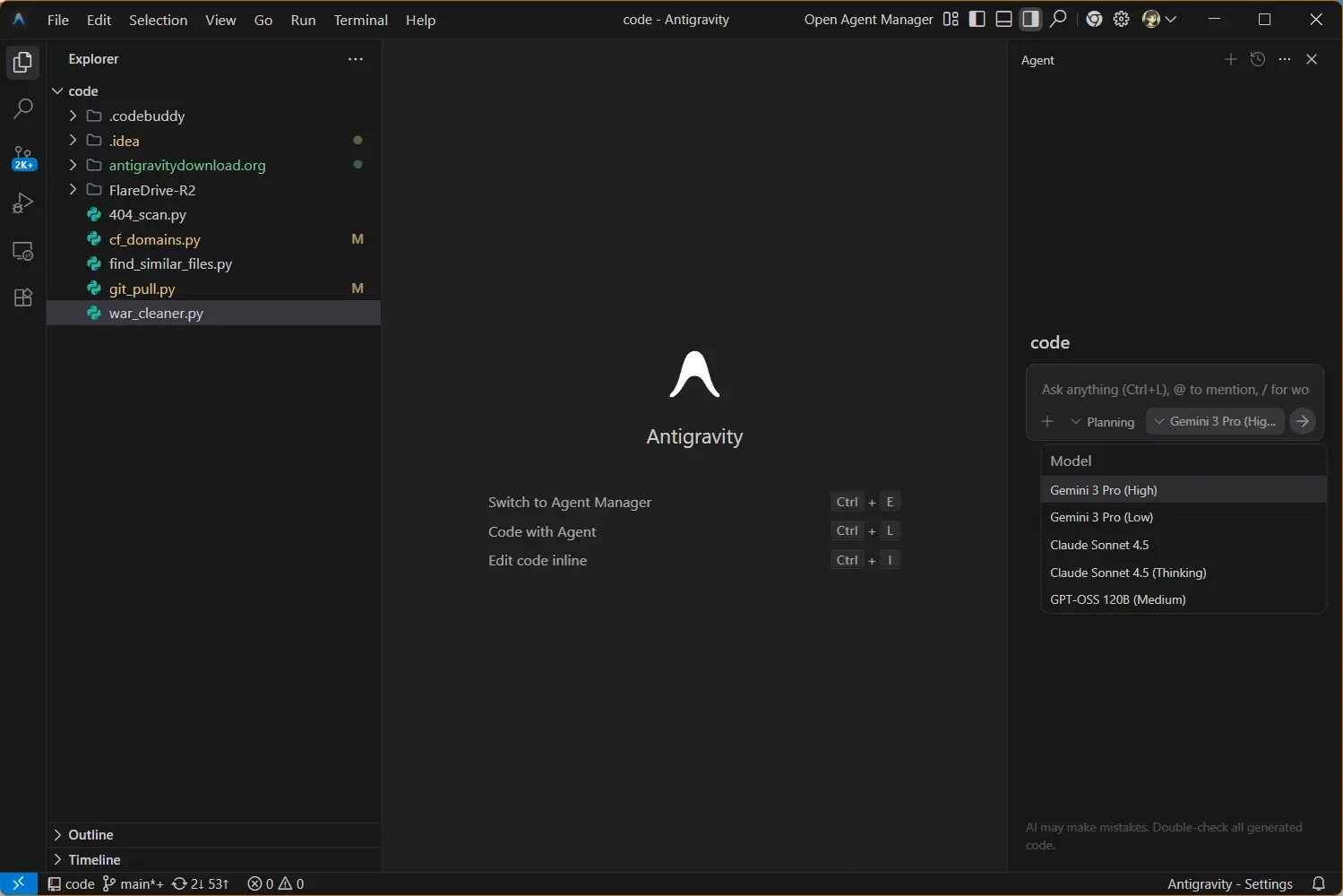The width and height of the screenshot is (1343, 896).
Task: Open git_pull.py file
Action: pos(213,289)
